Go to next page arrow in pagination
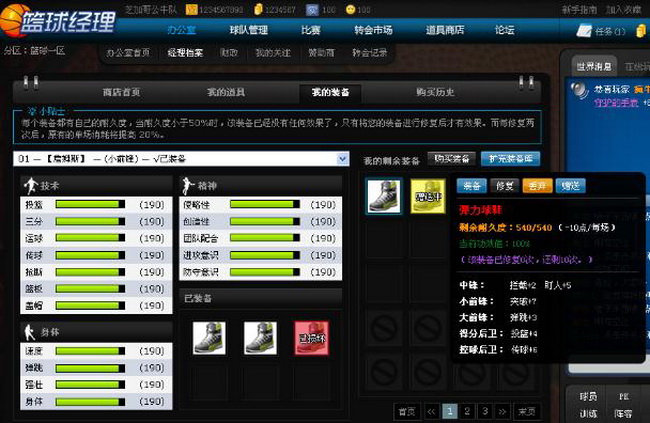 [x=505, y=410]
